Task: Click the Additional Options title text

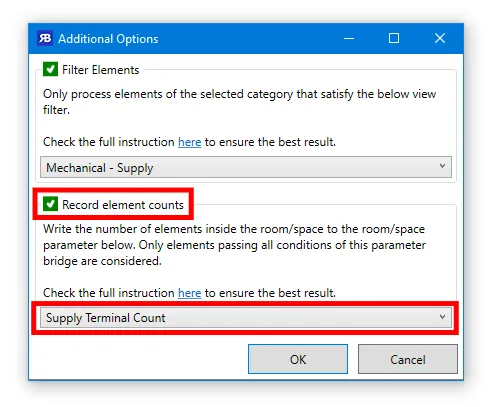Action: 108,39
